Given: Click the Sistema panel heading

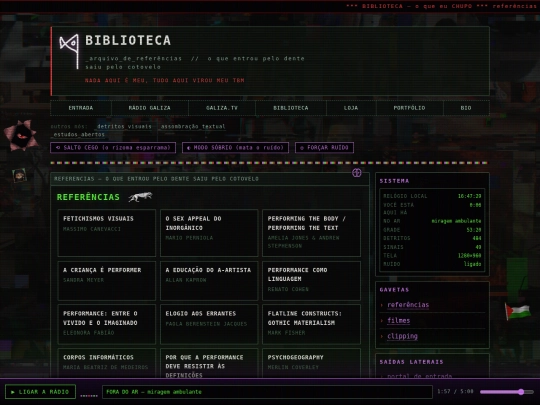Looking at the screenshot, I should (394, 181).
